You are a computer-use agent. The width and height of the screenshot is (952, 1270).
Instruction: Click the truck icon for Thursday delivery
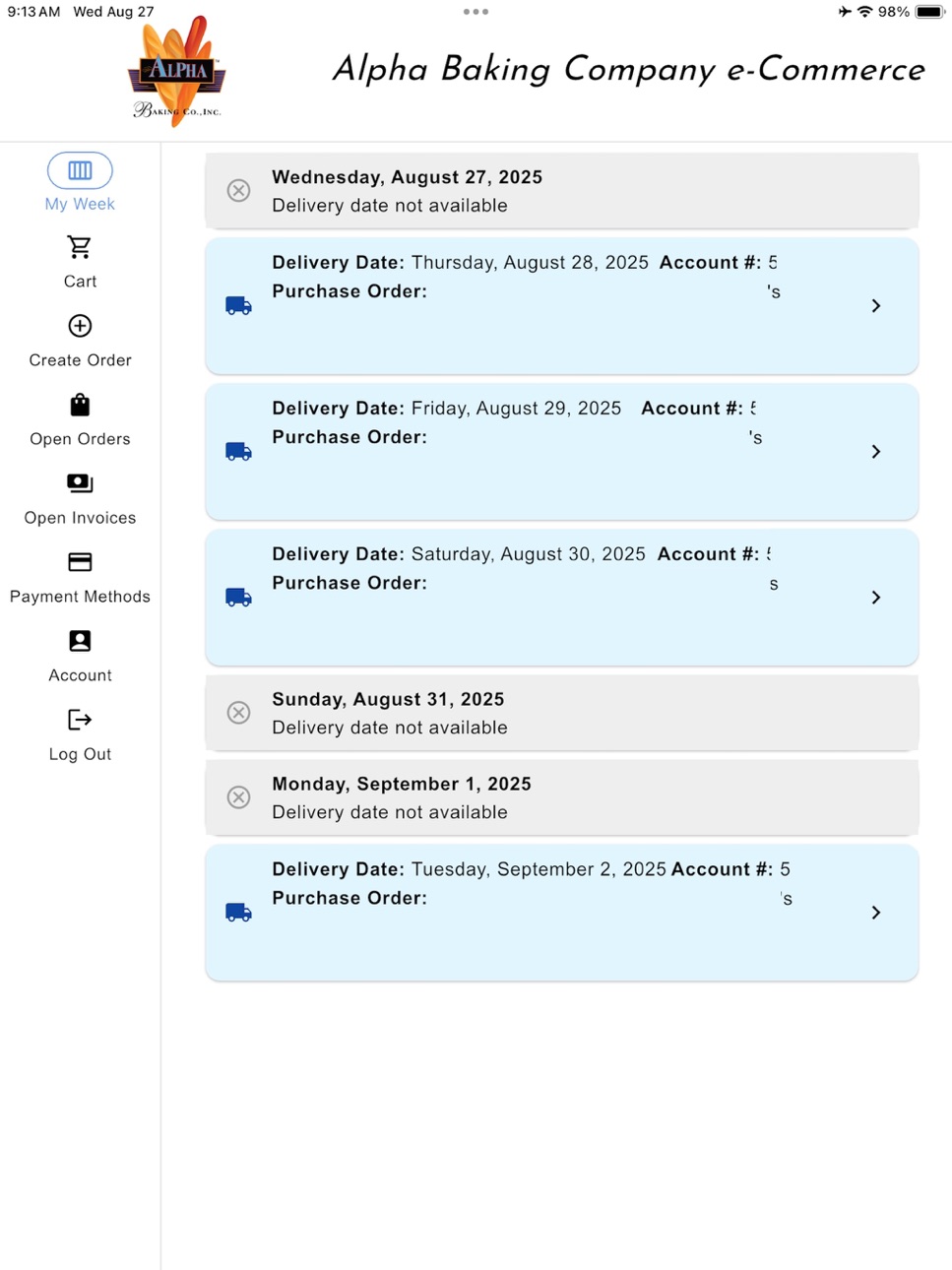tap(238, 305)
